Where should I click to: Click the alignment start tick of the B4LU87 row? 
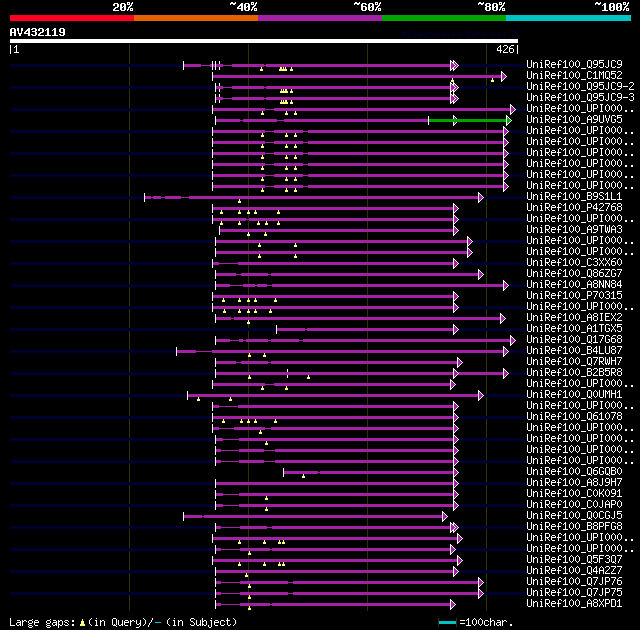(x=176, y=351)
